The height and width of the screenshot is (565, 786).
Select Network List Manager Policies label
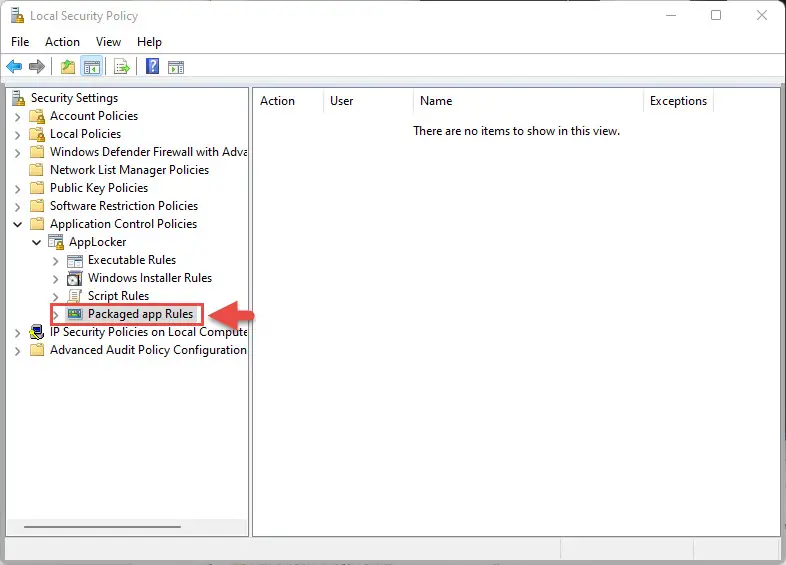click(129, 170)
